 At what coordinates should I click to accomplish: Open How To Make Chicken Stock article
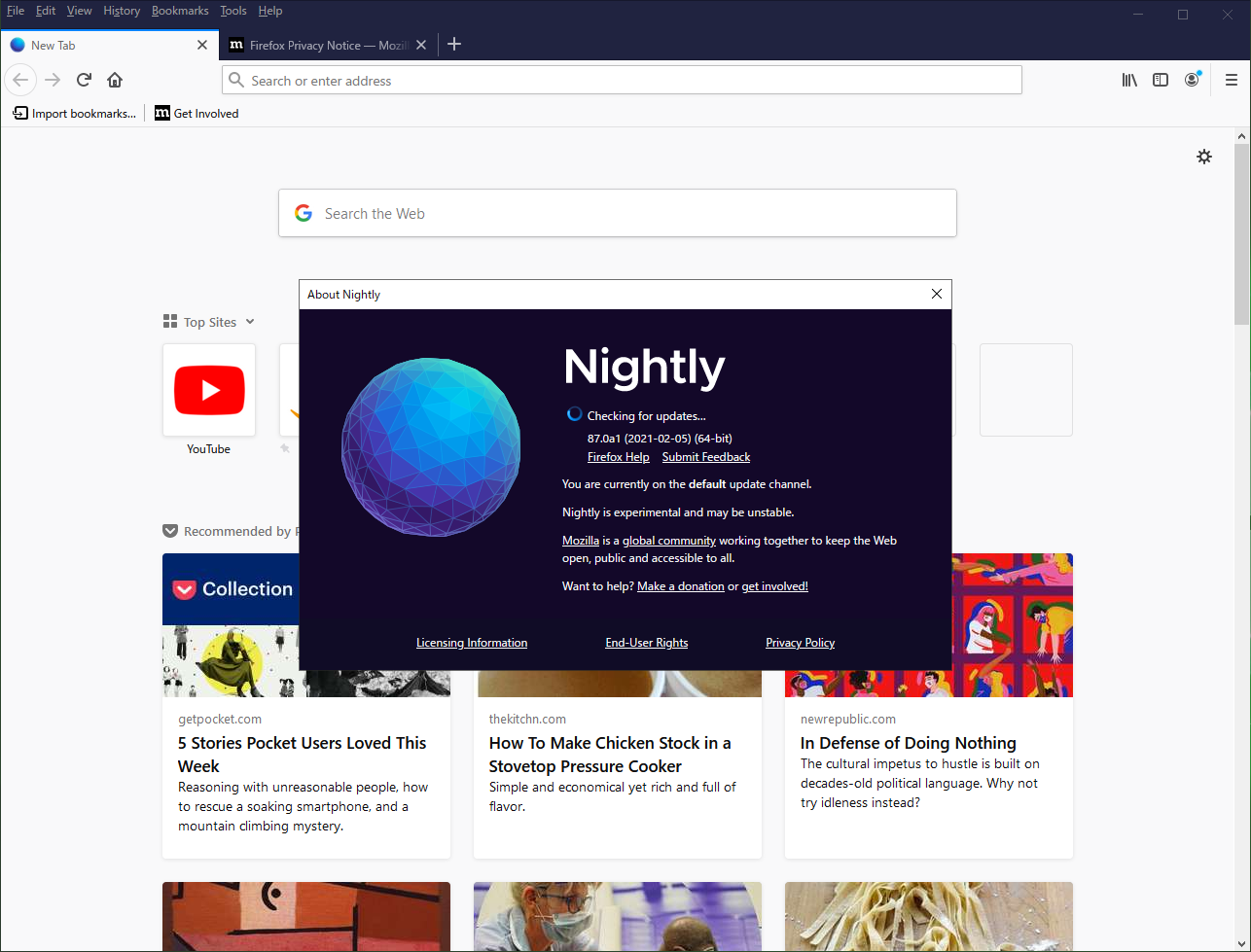tap(610, 755)
